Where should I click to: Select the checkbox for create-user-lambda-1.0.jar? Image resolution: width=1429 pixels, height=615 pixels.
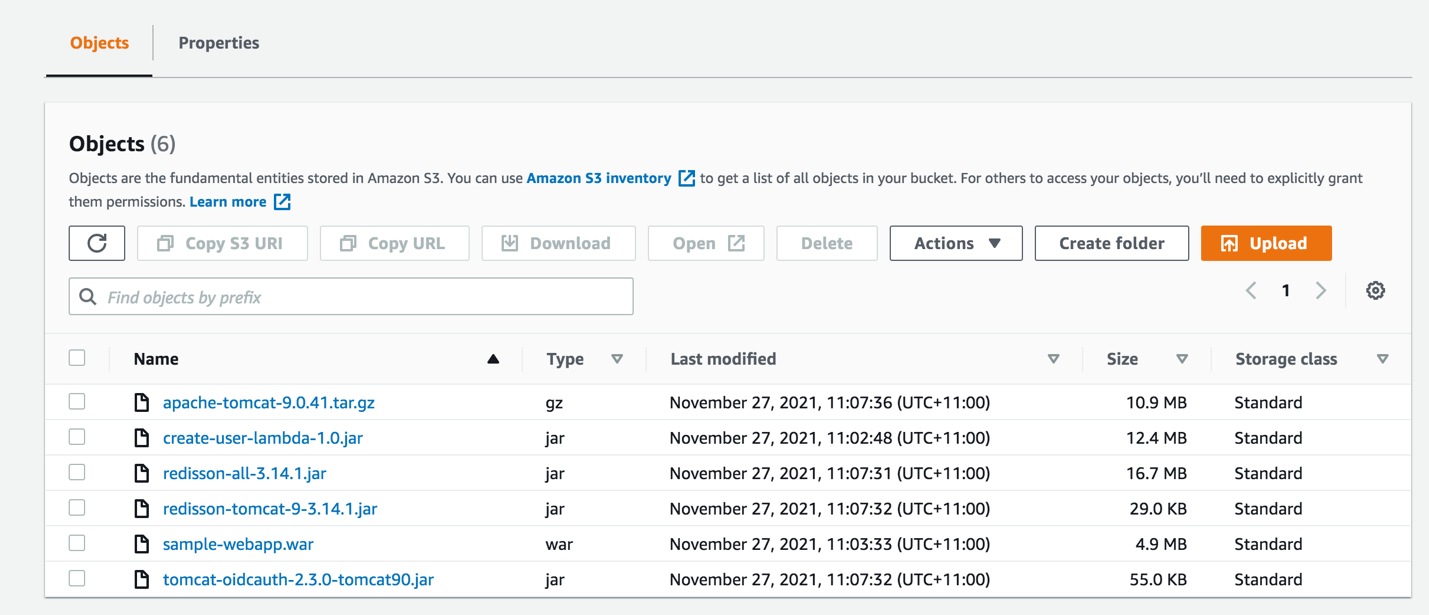click(77, 437)
